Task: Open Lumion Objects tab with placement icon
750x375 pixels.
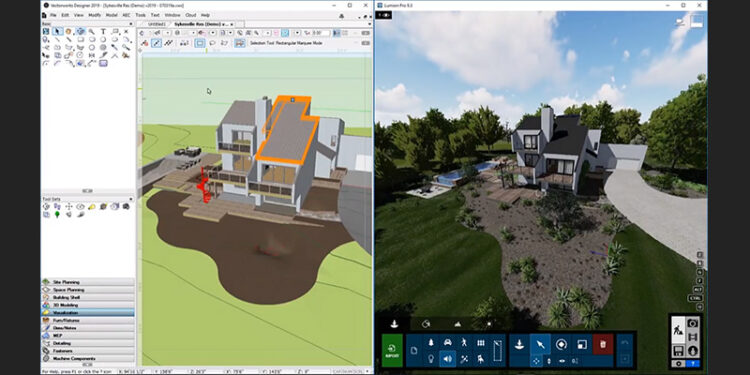Action: 394,324
